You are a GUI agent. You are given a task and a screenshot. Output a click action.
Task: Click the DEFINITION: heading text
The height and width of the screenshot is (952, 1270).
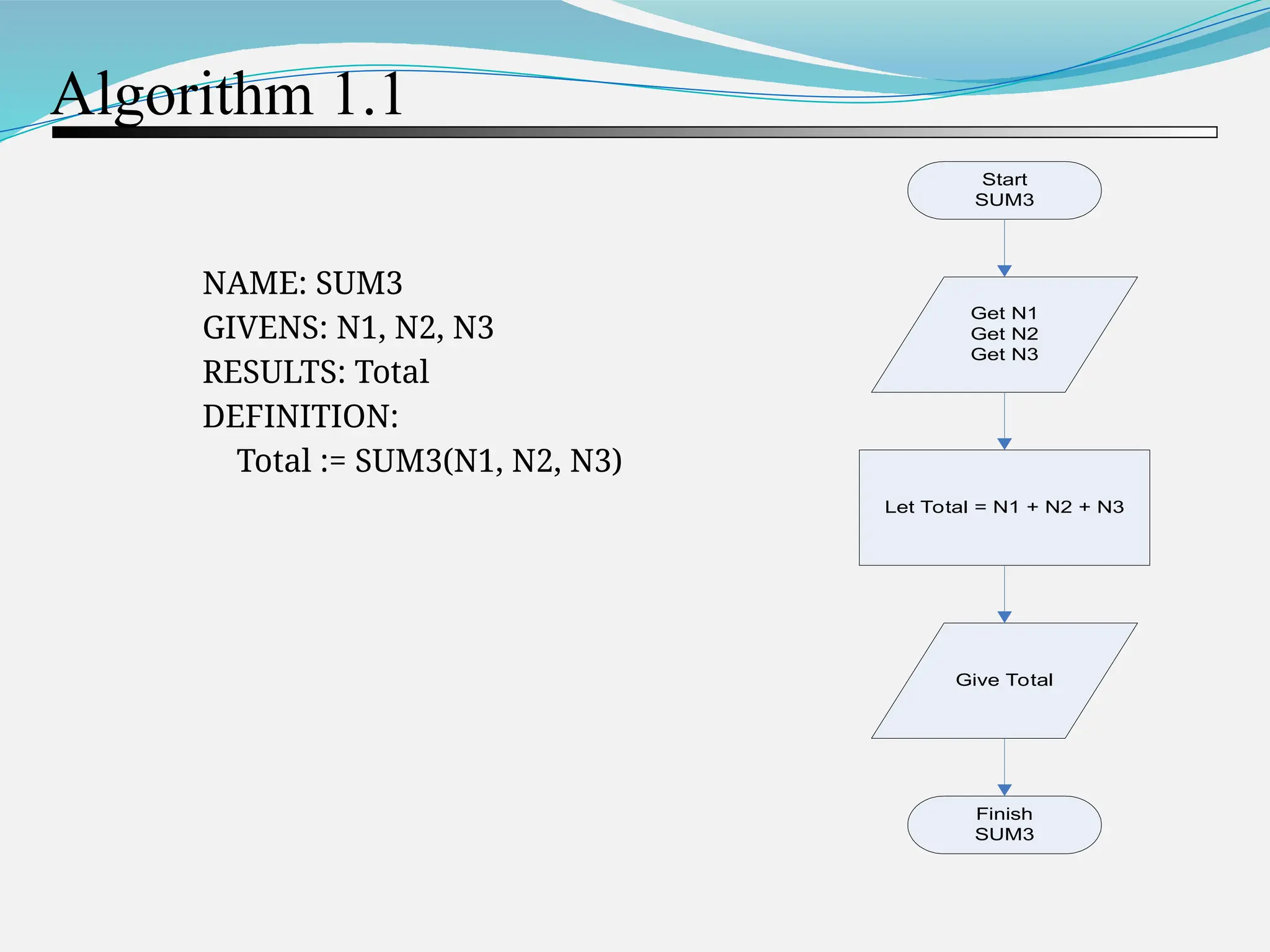pyautogui.click(x=300, y=416)
